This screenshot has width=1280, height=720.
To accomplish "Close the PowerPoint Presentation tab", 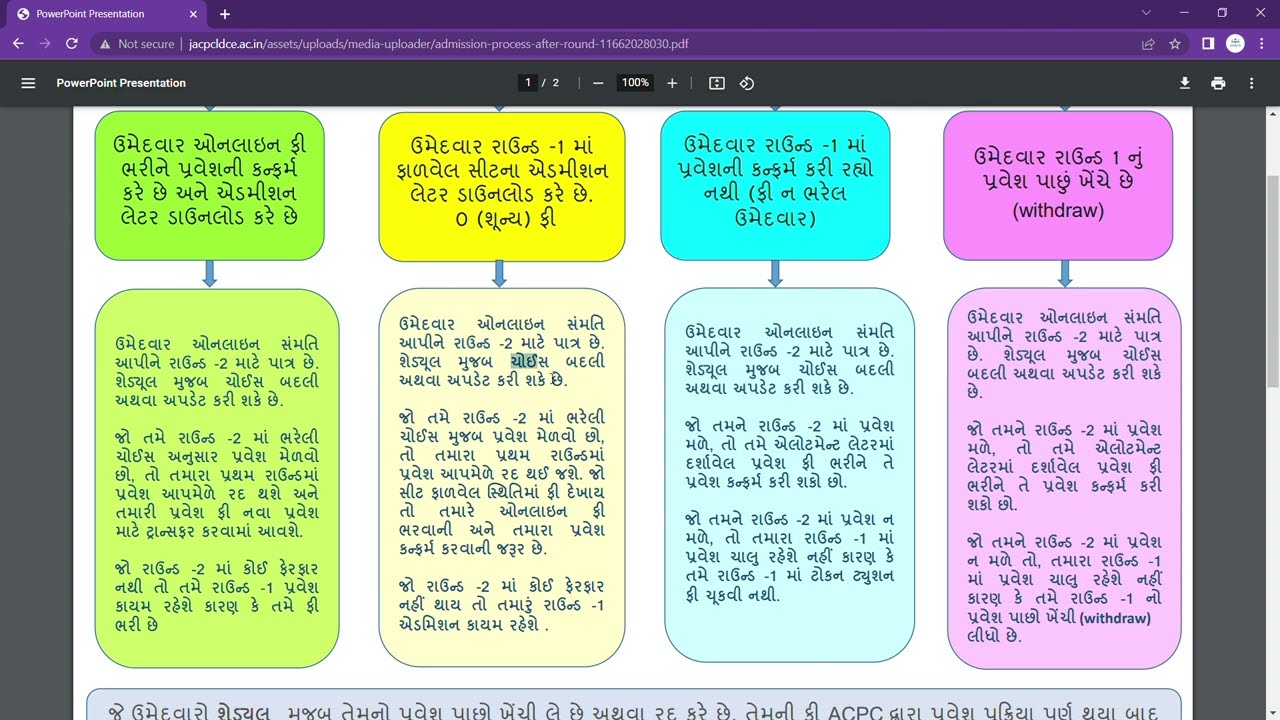I will 192,14.
